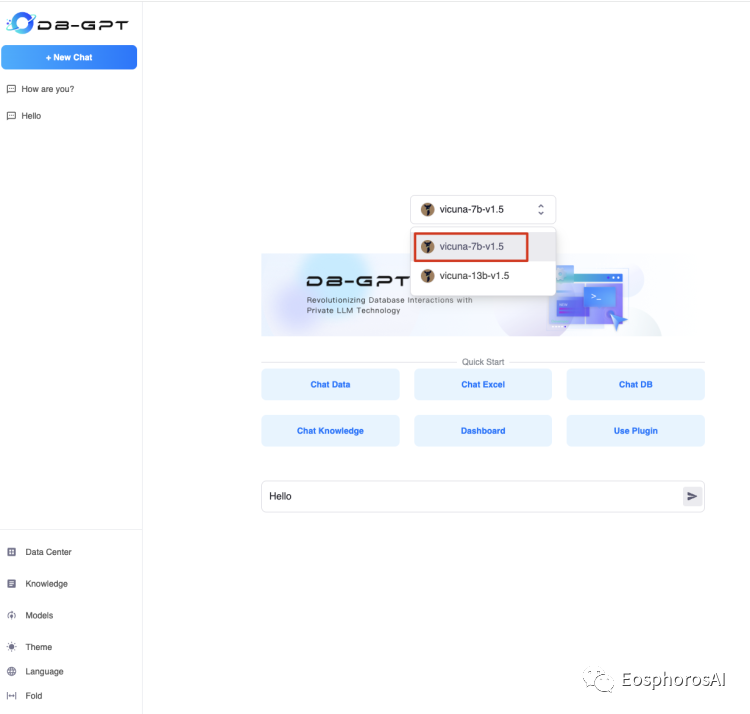
Task: Click the Knowledge book icon
Action: [x=12, y=583]
